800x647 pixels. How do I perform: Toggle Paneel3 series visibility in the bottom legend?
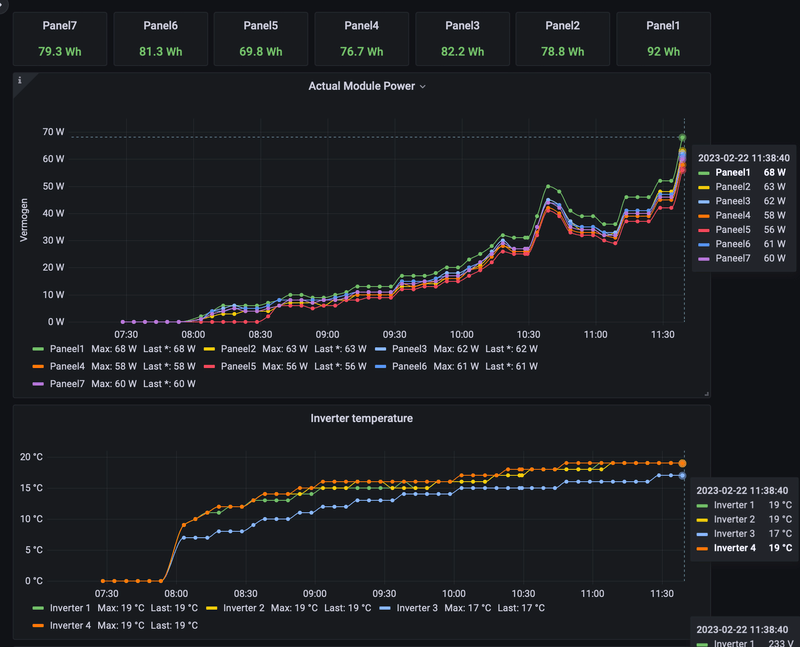(410, 349)
